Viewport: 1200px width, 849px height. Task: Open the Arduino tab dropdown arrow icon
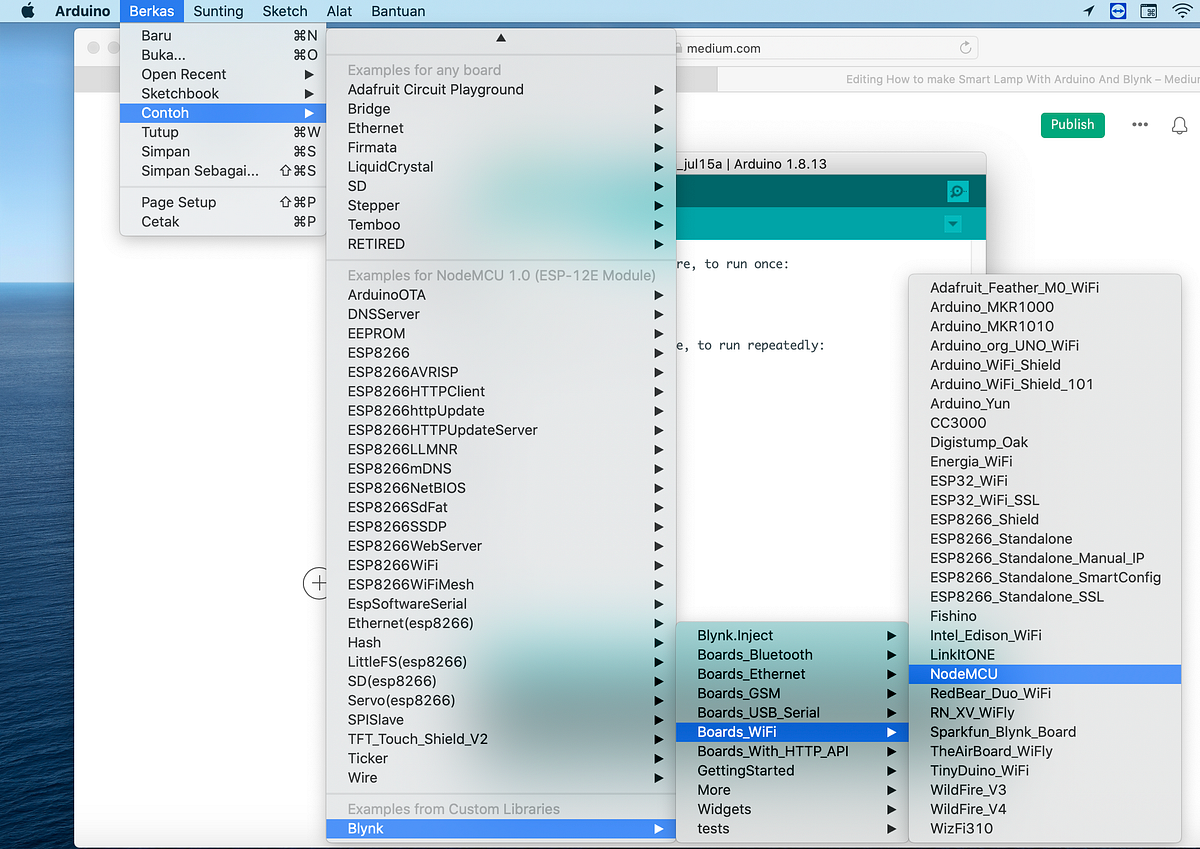click(x=953, y=224)
